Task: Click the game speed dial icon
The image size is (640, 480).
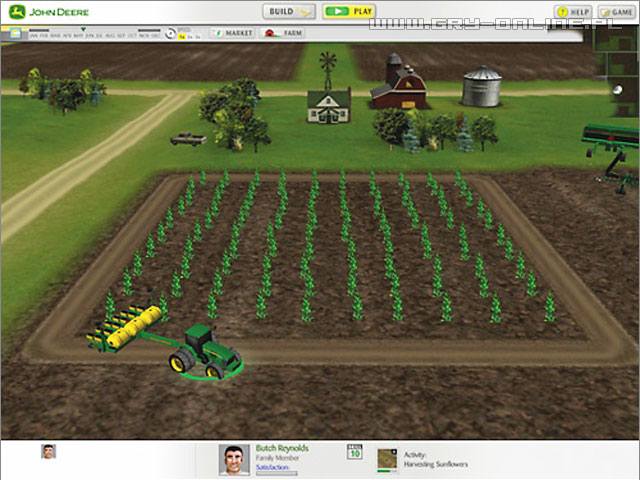Action: coord(170,33)
